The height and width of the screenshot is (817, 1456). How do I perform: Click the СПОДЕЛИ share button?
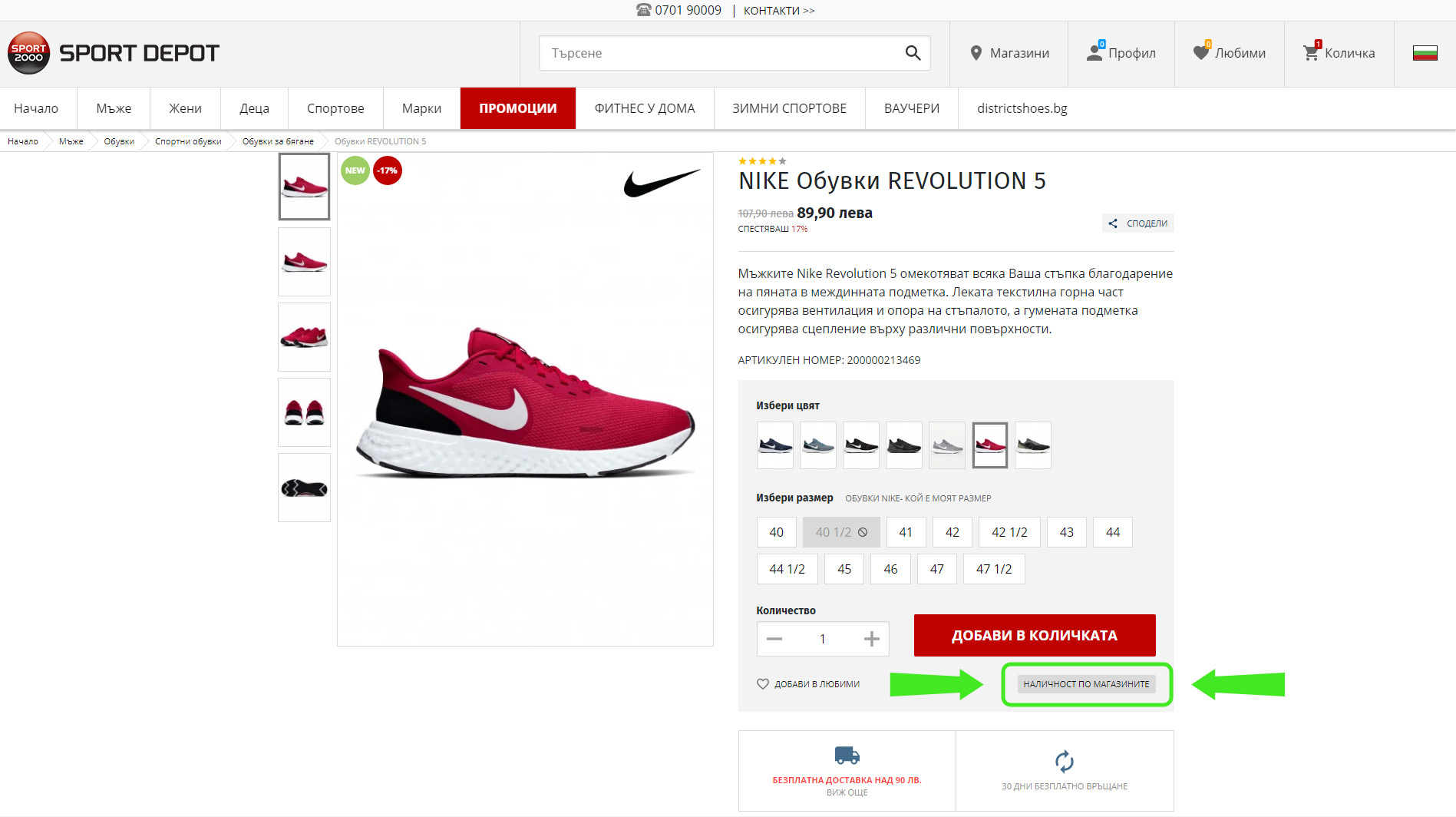click(1138, 223)
